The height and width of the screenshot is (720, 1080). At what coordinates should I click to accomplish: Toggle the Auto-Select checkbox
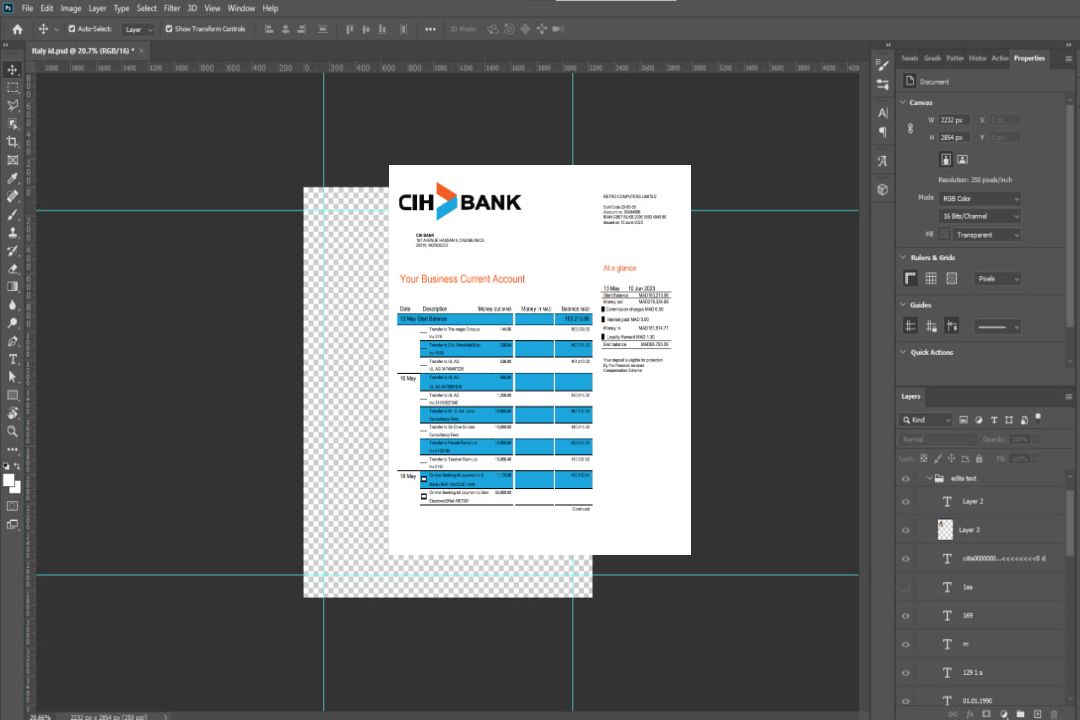pos(72,29)
